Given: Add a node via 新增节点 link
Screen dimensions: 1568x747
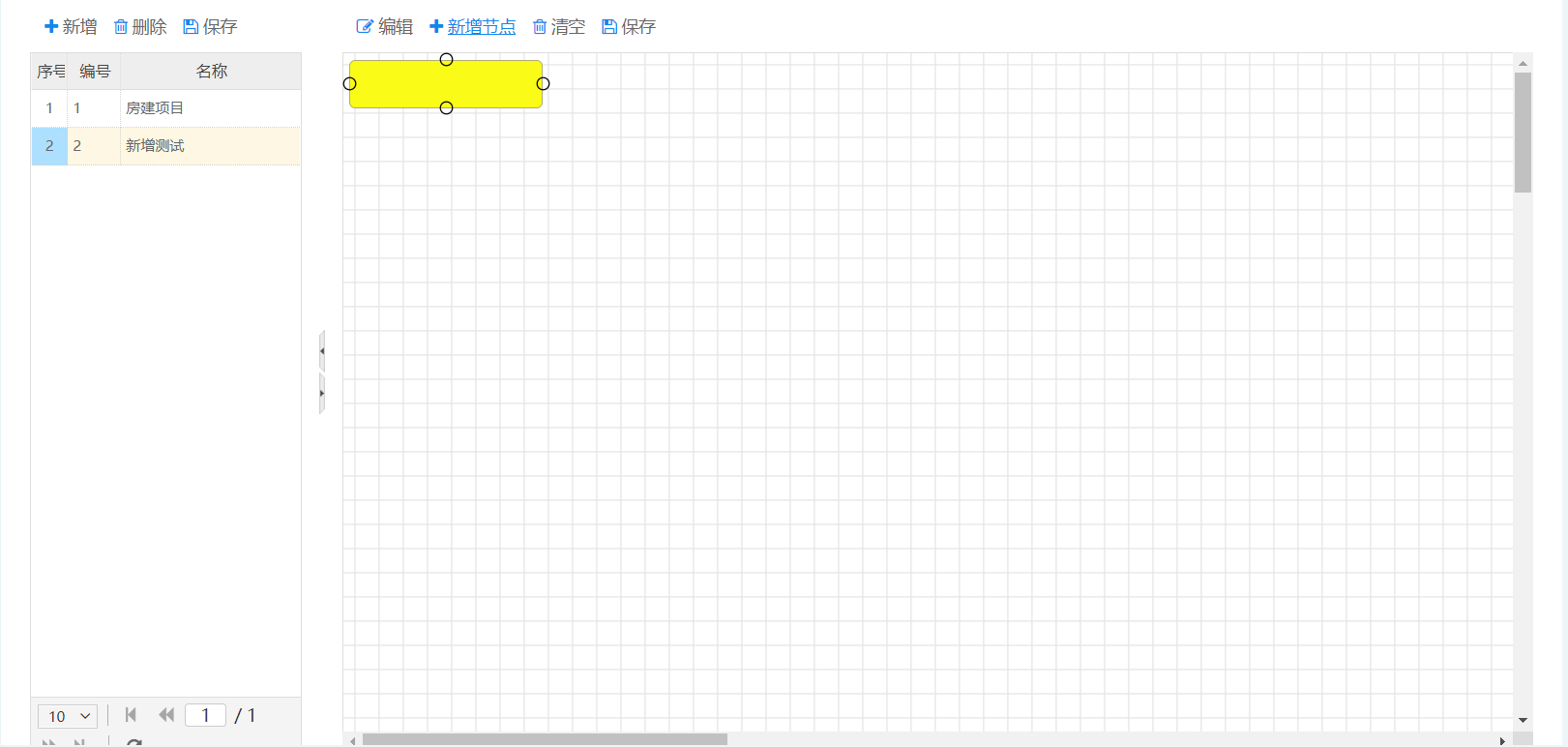Looking at the screenshot, I should [x=473, y=27].
